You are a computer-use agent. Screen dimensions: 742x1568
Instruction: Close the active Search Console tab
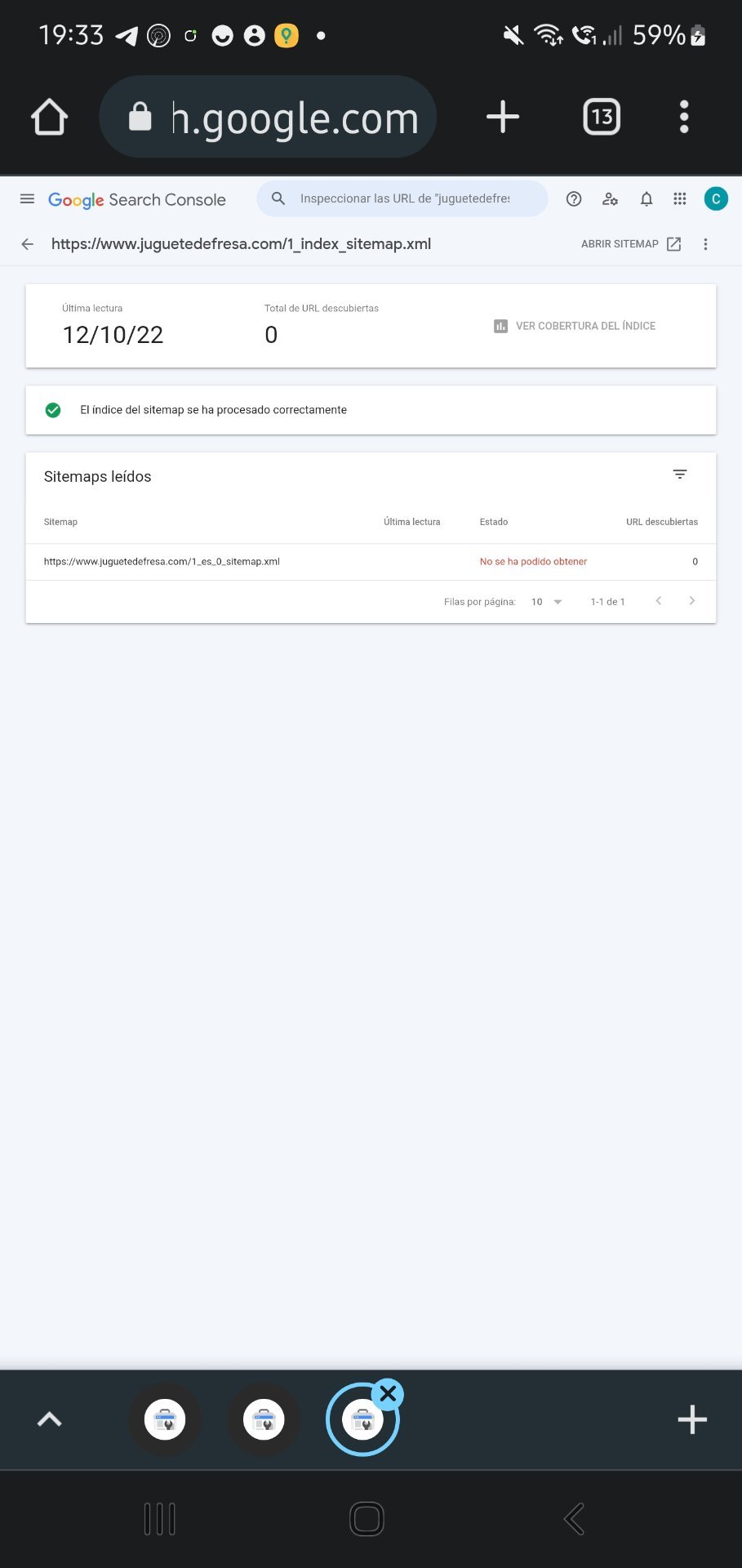[389, 1394]
